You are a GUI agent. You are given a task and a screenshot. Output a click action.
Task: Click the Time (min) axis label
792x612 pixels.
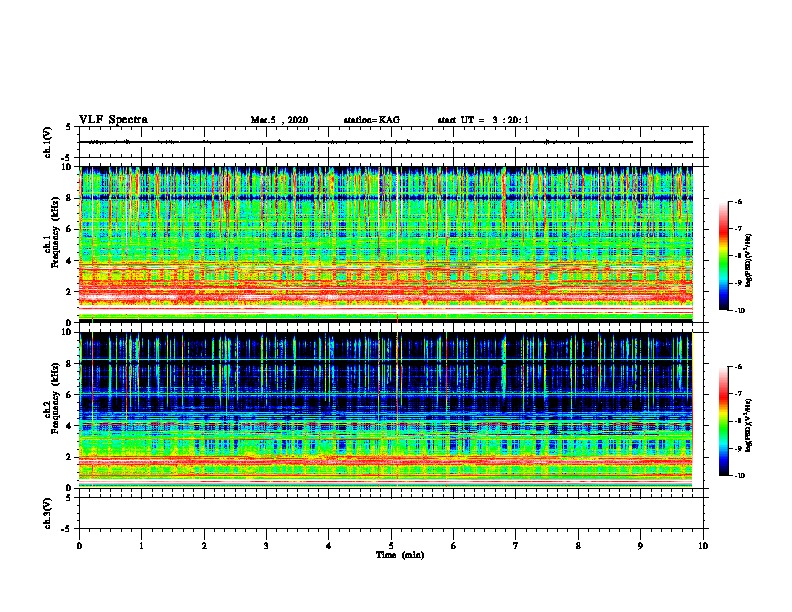click(x=400, y=555)
